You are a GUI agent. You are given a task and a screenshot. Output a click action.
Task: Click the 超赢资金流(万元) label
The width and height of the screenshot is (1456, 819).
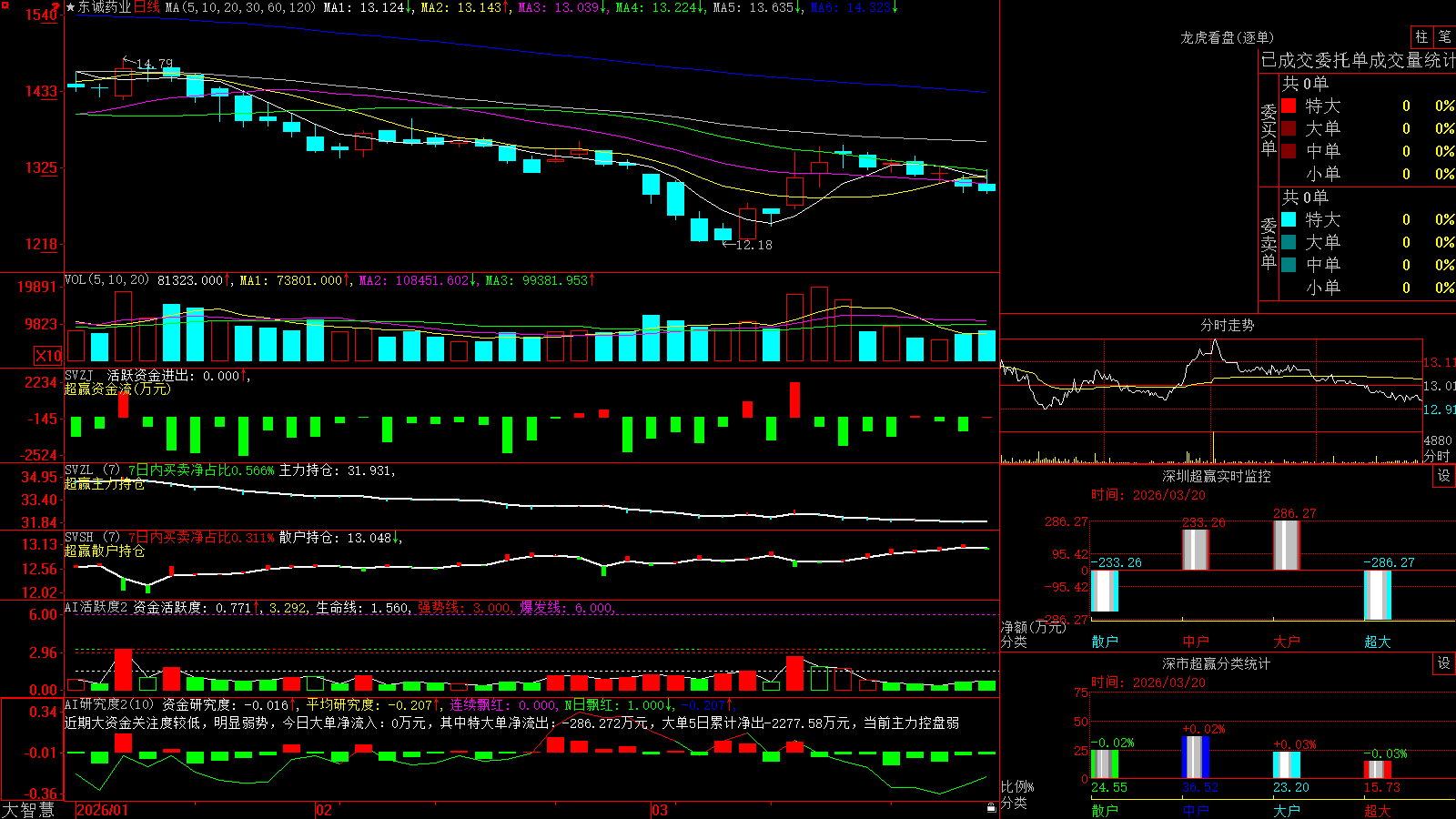(117, 389)
